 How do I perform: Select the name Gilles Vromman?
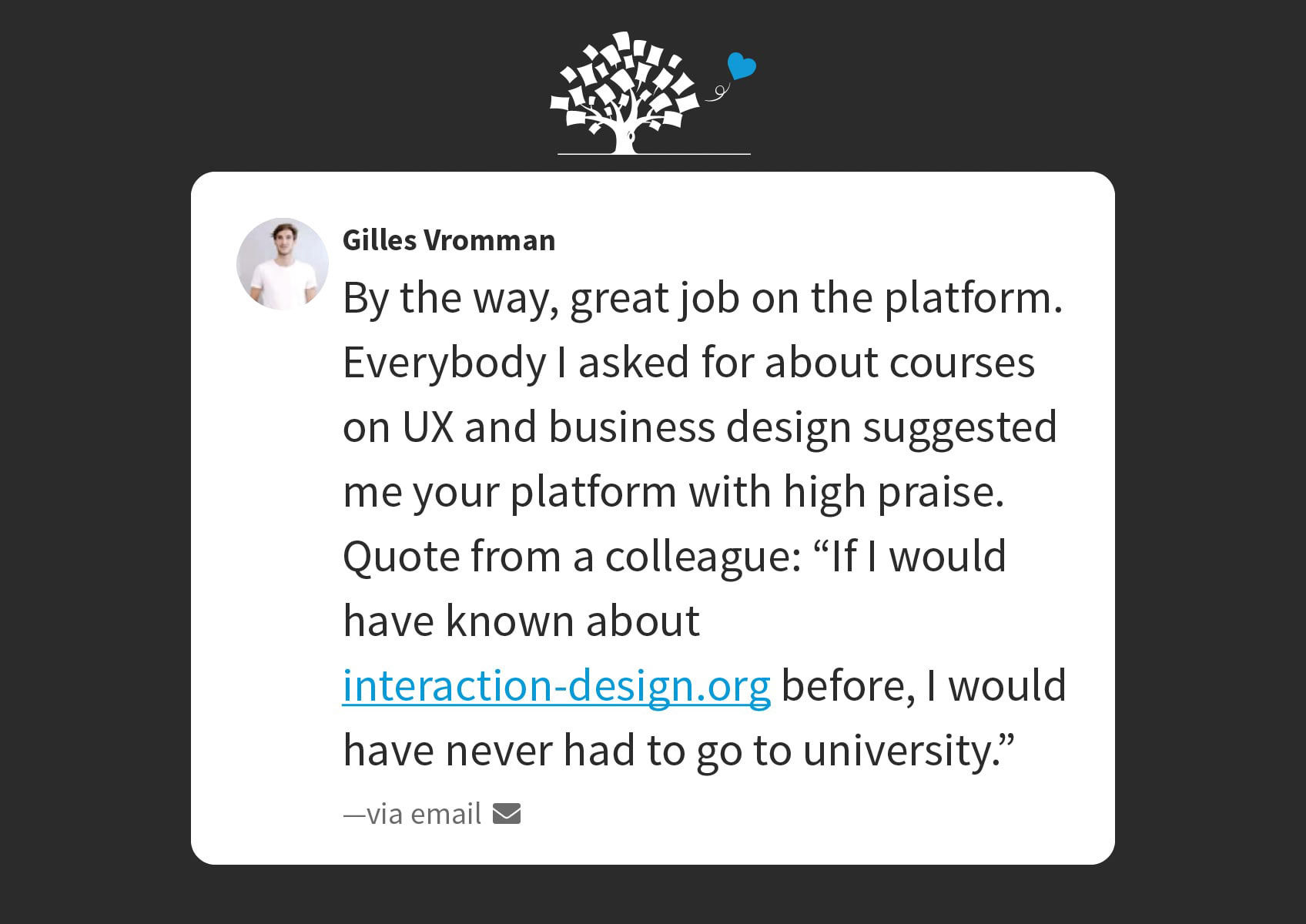(x=449, y=240)
